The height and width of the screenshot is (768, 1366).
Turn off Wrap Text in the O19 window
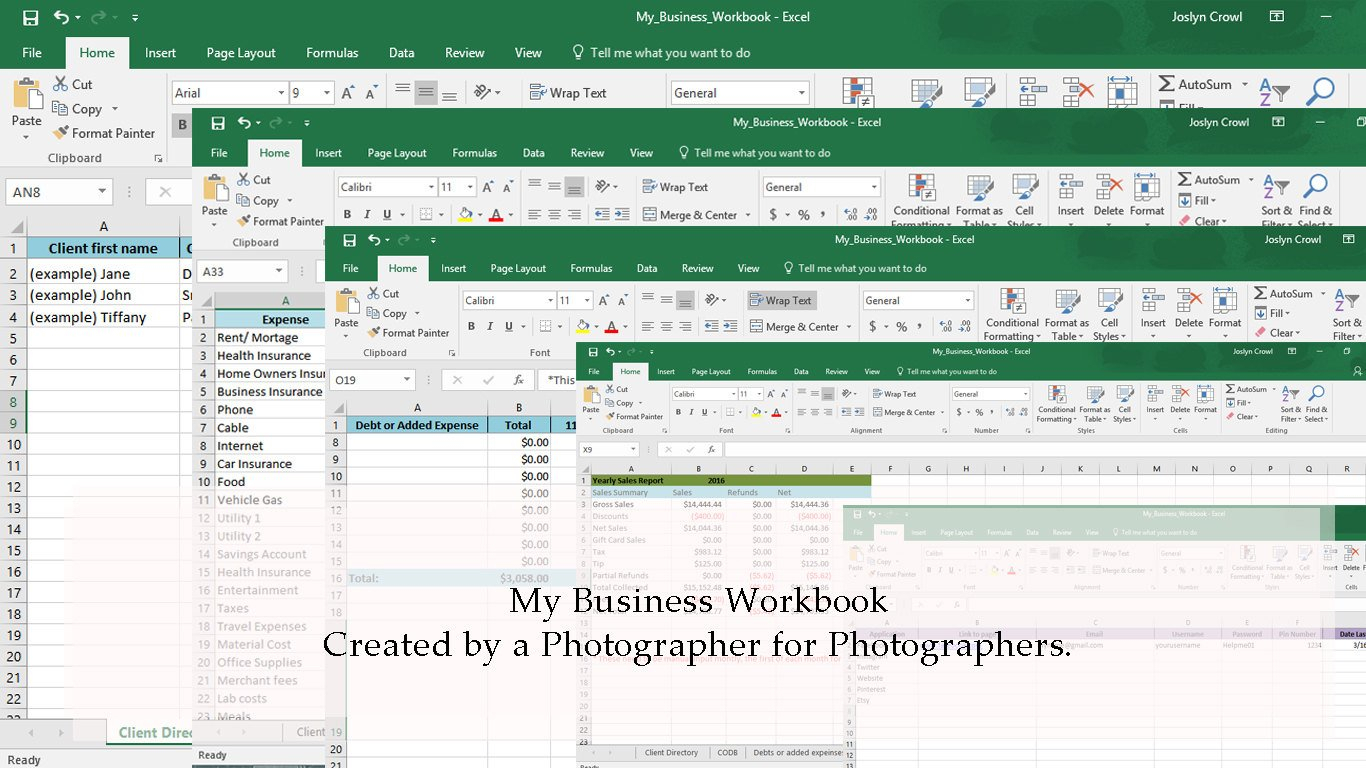point(781,300)
